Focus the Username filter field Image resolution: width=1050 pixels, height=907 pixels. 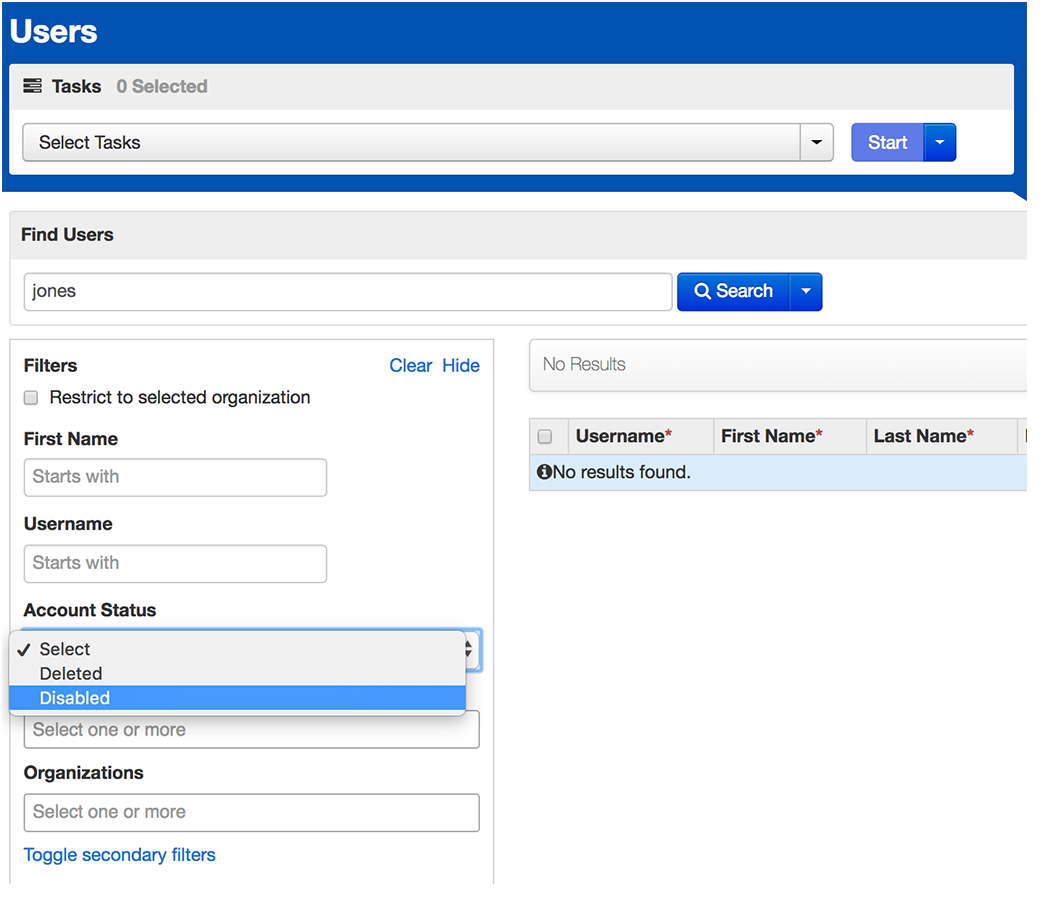pos(175,564)
